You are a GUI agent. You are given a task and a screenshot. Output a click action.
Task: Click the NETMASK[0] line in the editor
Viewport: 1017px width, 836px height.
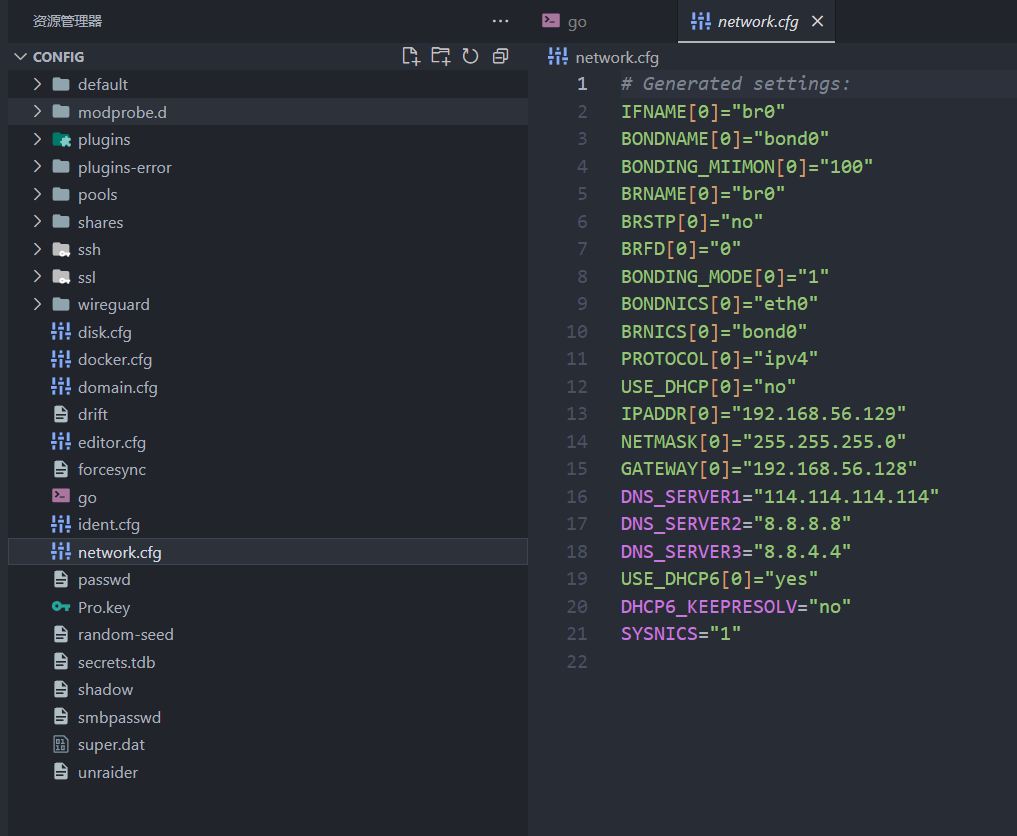(763, 442)
